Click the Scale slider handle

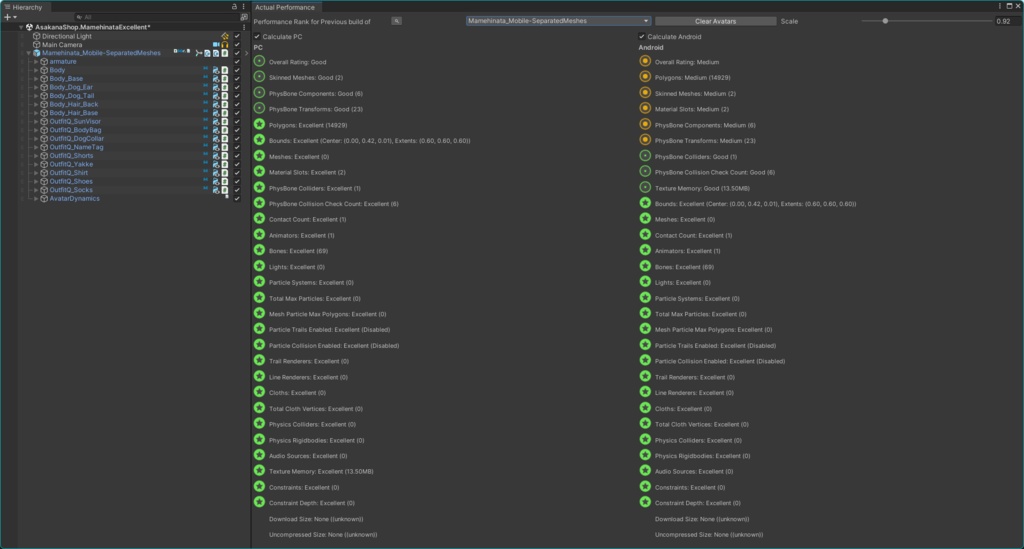pyautogui.click(x=885, y=20)
